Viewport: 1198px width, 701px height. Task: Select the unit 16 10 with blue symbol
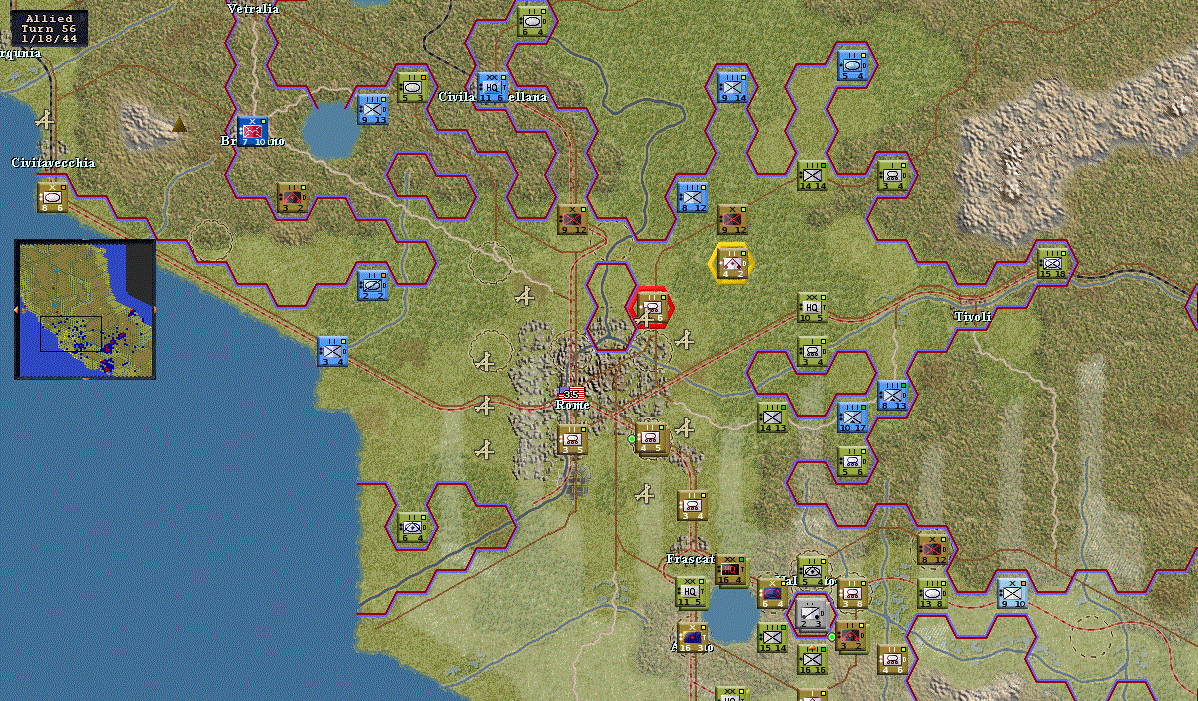click(691, 636)
